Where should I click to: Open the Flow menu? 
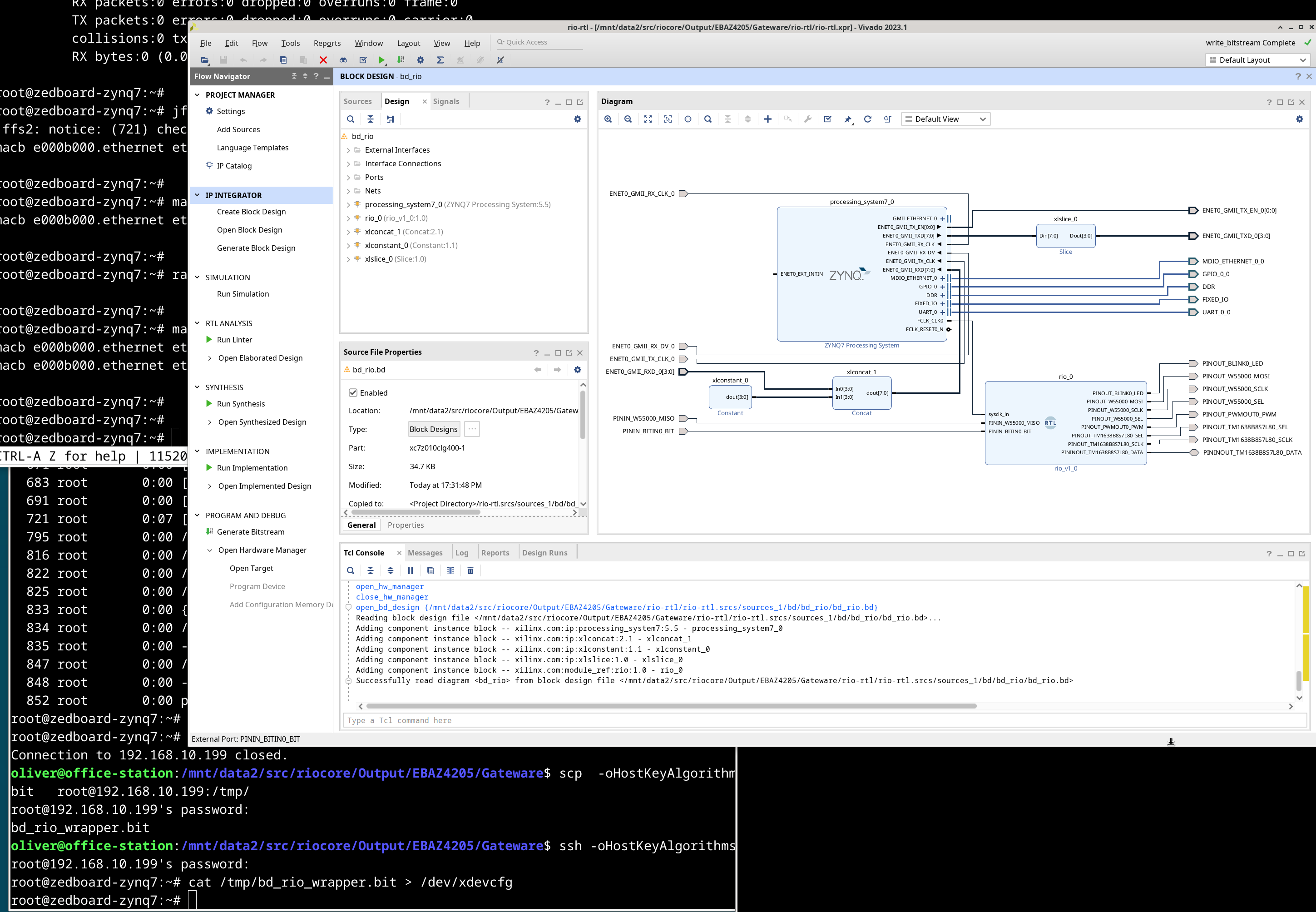tap(260, 44)
